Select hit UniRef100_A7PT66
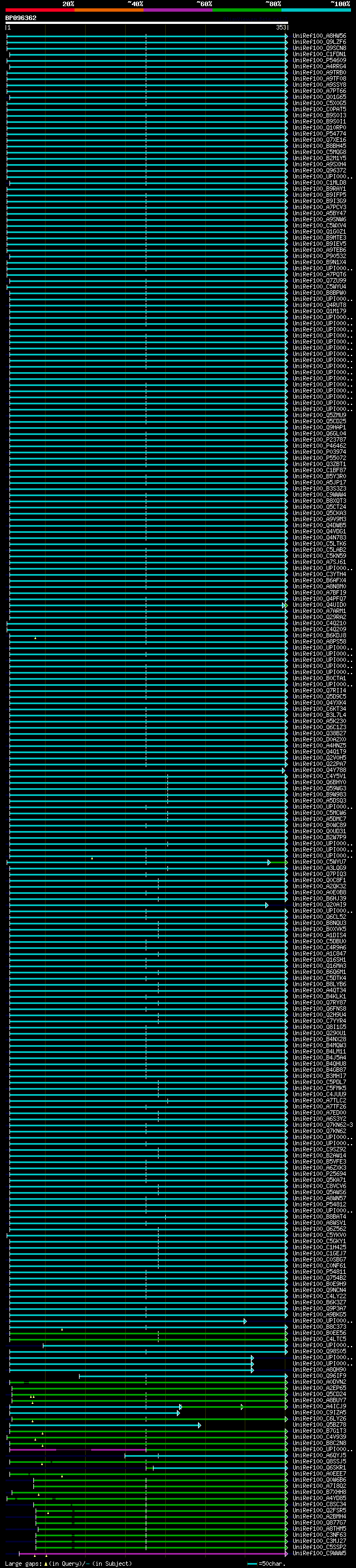 click(319, 91)
